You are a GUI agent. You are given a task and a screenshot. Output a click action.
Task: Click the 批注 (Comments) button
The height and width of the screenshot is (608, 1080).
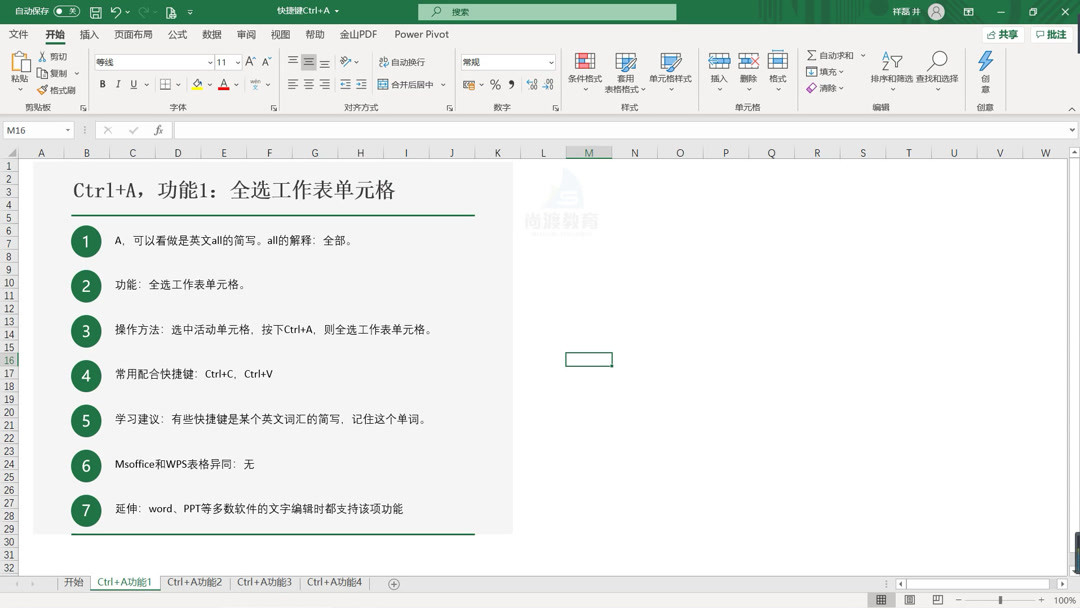tap(1050, 34)
